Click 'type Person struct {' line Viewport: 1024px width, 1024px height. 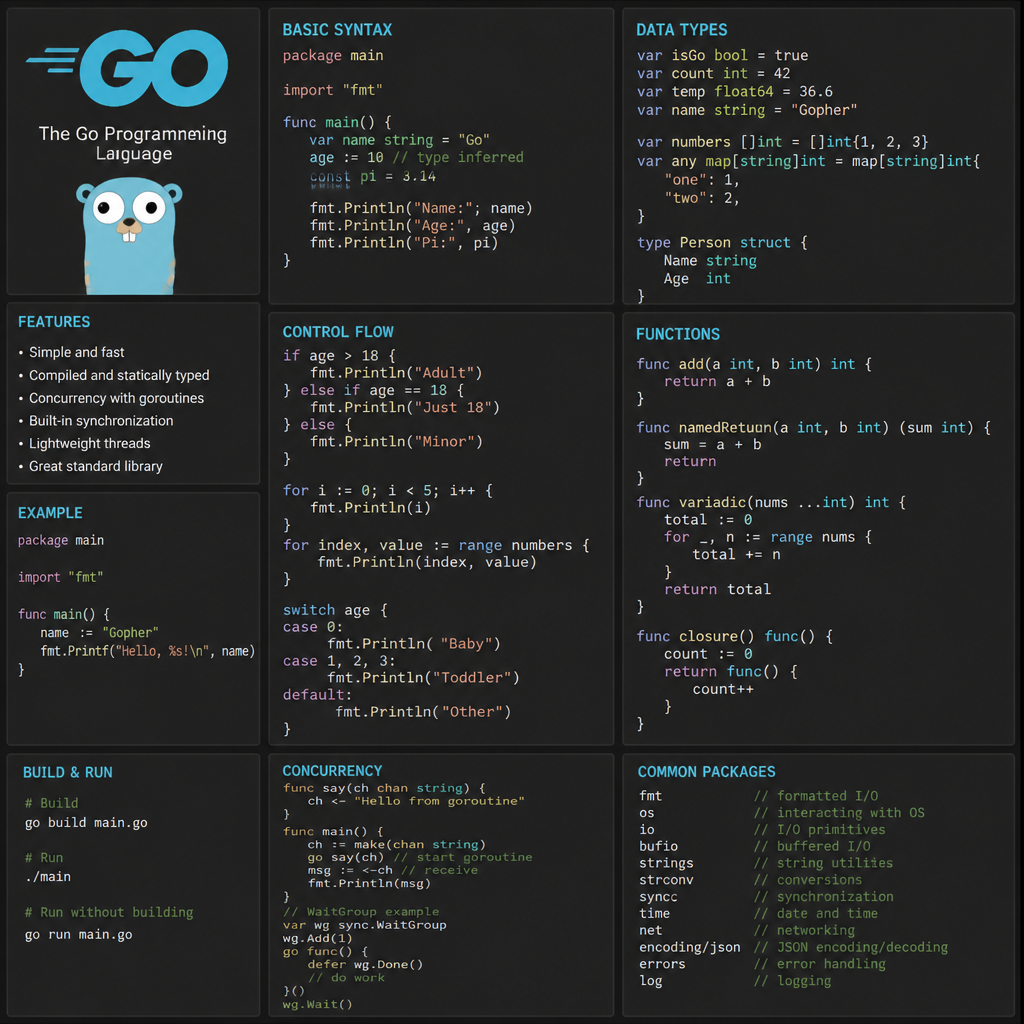pos(722,242)
